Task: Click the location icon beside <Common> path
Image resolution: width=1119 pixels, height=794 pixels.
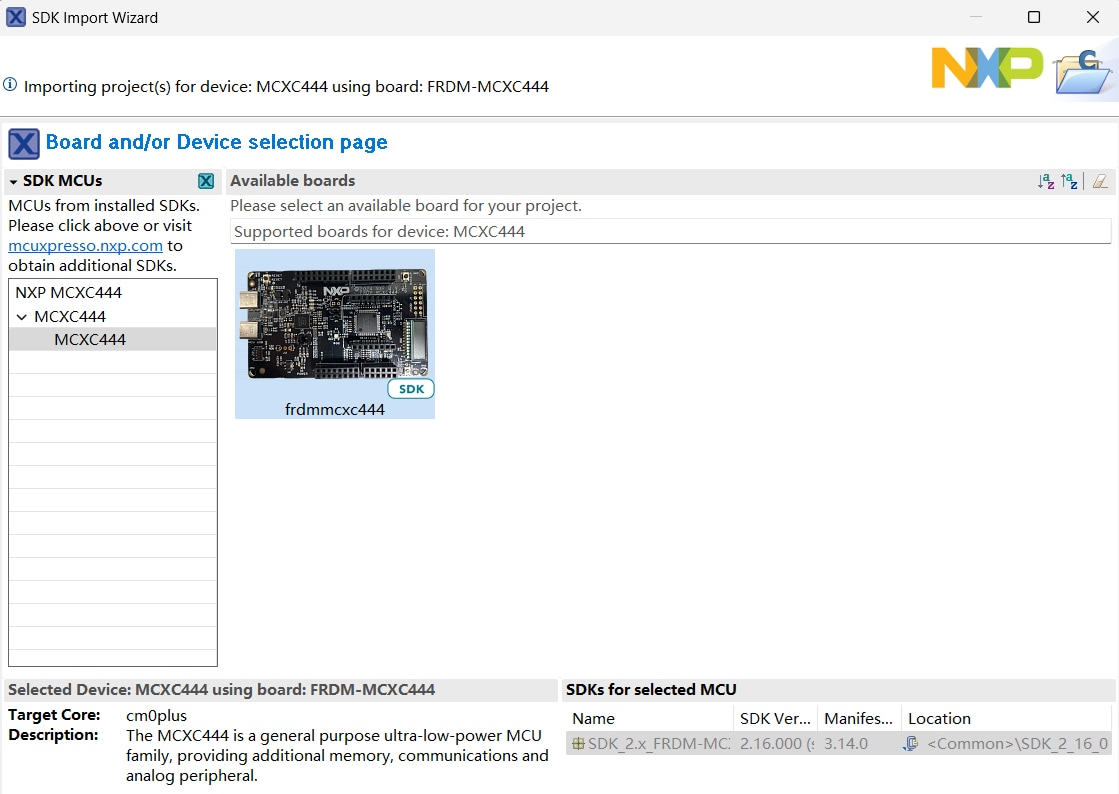Action: click(911, 744)
